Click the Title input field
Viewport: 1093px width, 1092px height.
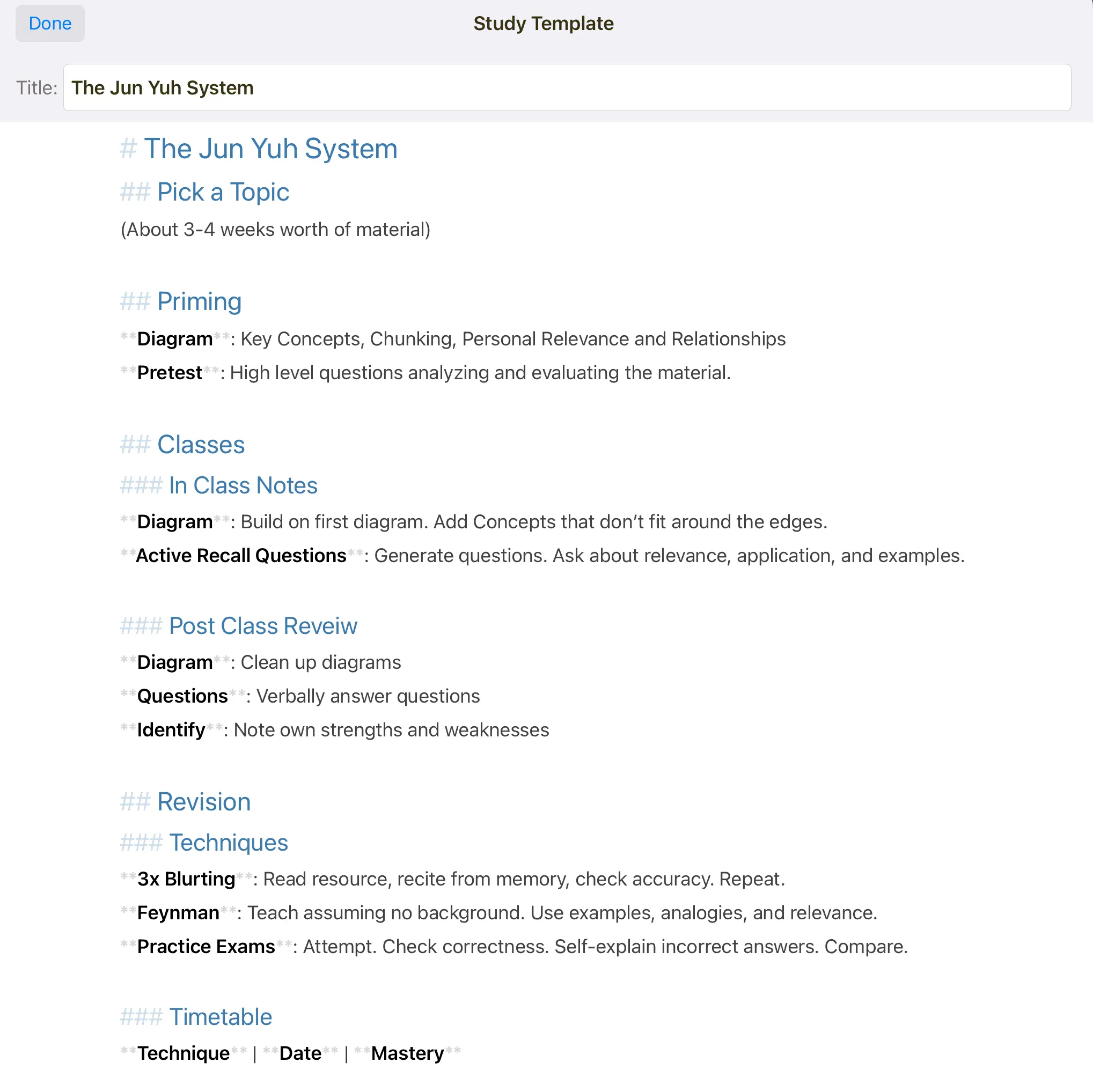(x=567, y=87)
